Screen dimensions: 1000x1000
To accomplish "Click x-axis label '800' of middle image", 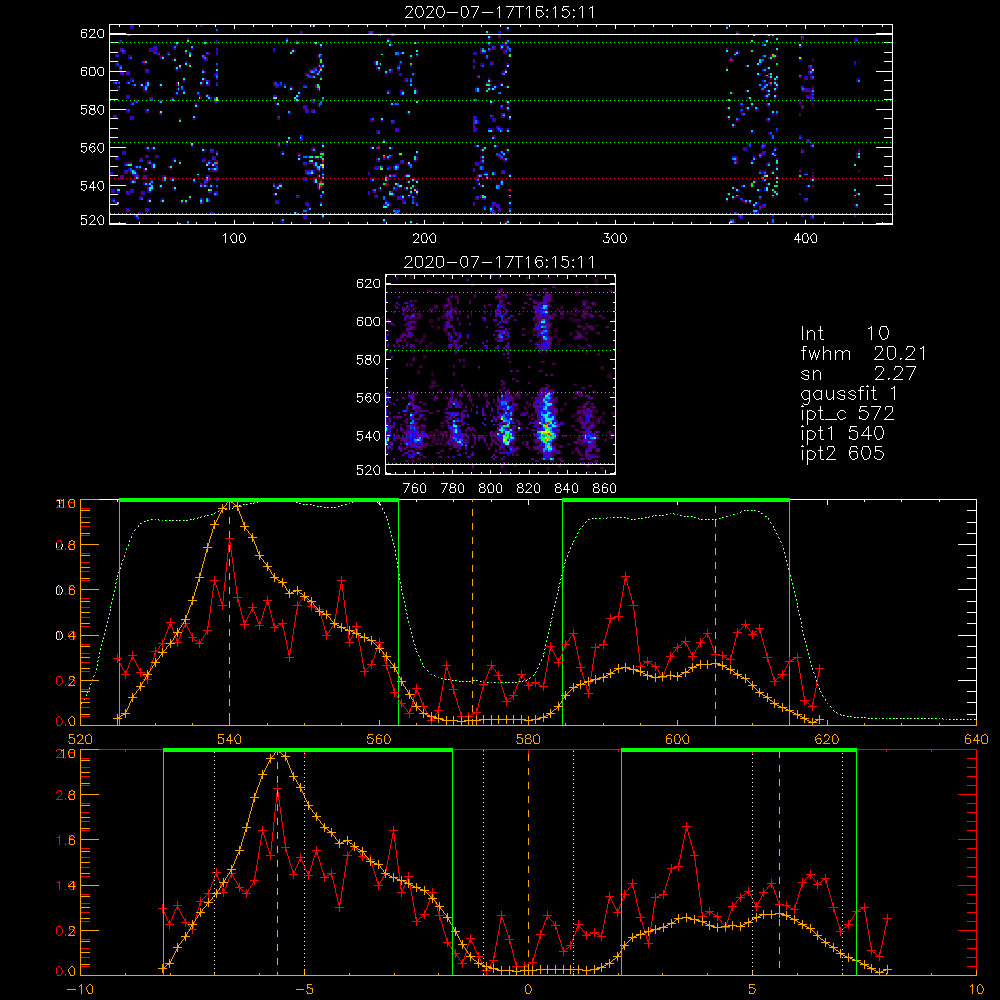I will [490, 489].
